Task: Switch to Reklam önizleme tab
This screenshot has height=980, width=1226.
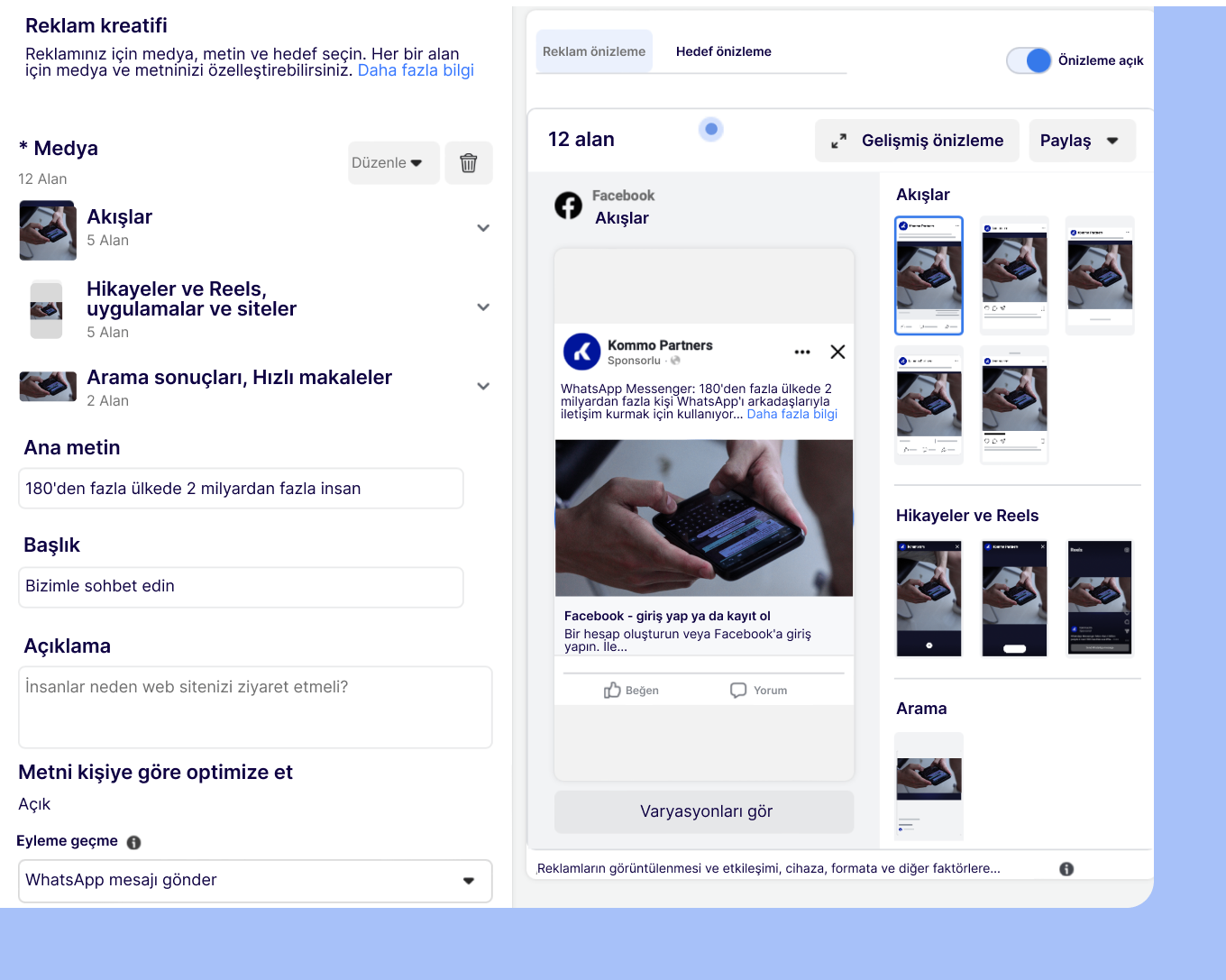Action: click(594, 51)
